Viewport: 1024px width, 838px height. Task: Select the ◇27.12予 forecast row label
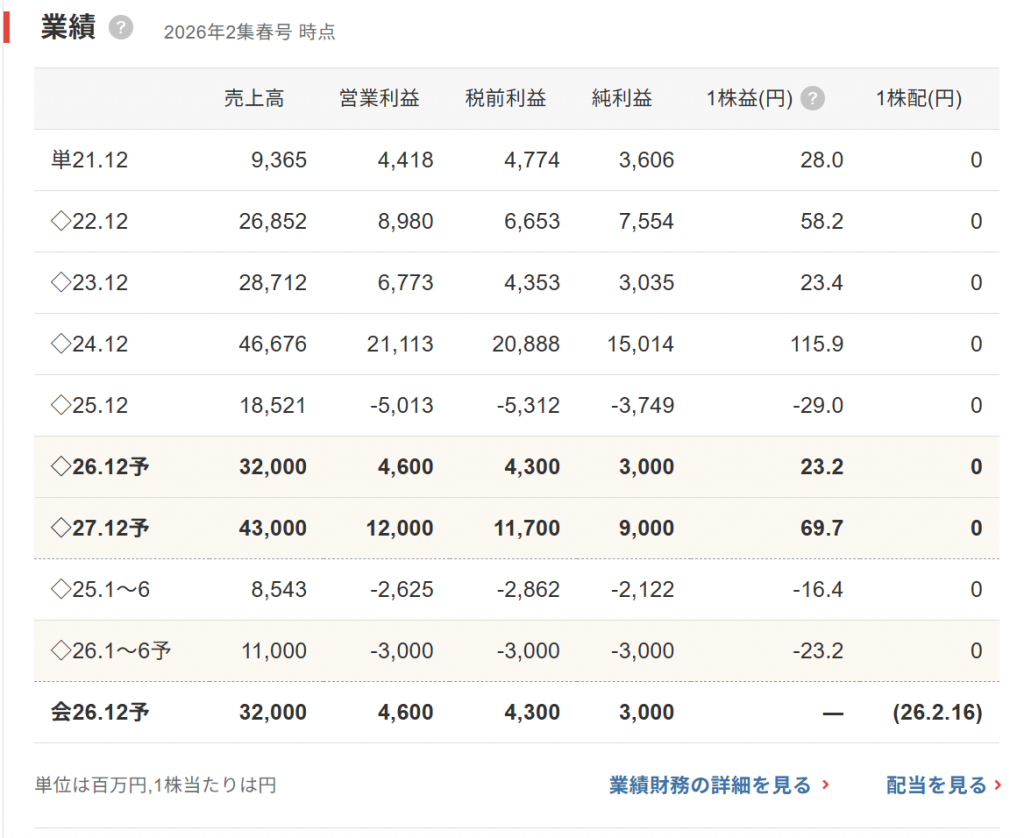point(99,528)
